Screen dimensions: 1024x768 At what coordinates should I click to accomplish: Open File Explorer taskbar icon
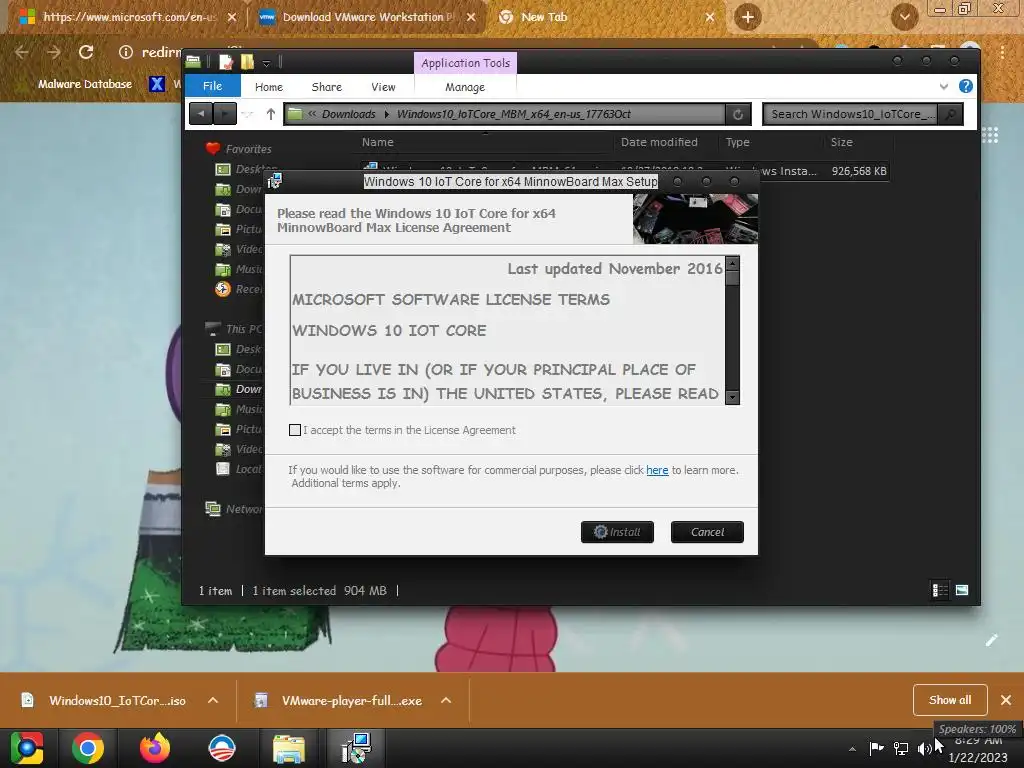point(288,748)
